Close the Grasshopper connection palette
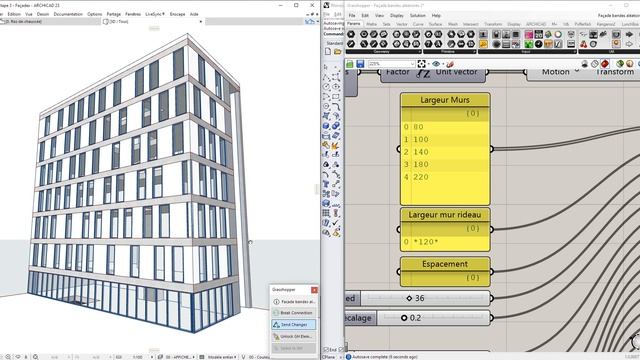640x360 pixels. point(314,290)
